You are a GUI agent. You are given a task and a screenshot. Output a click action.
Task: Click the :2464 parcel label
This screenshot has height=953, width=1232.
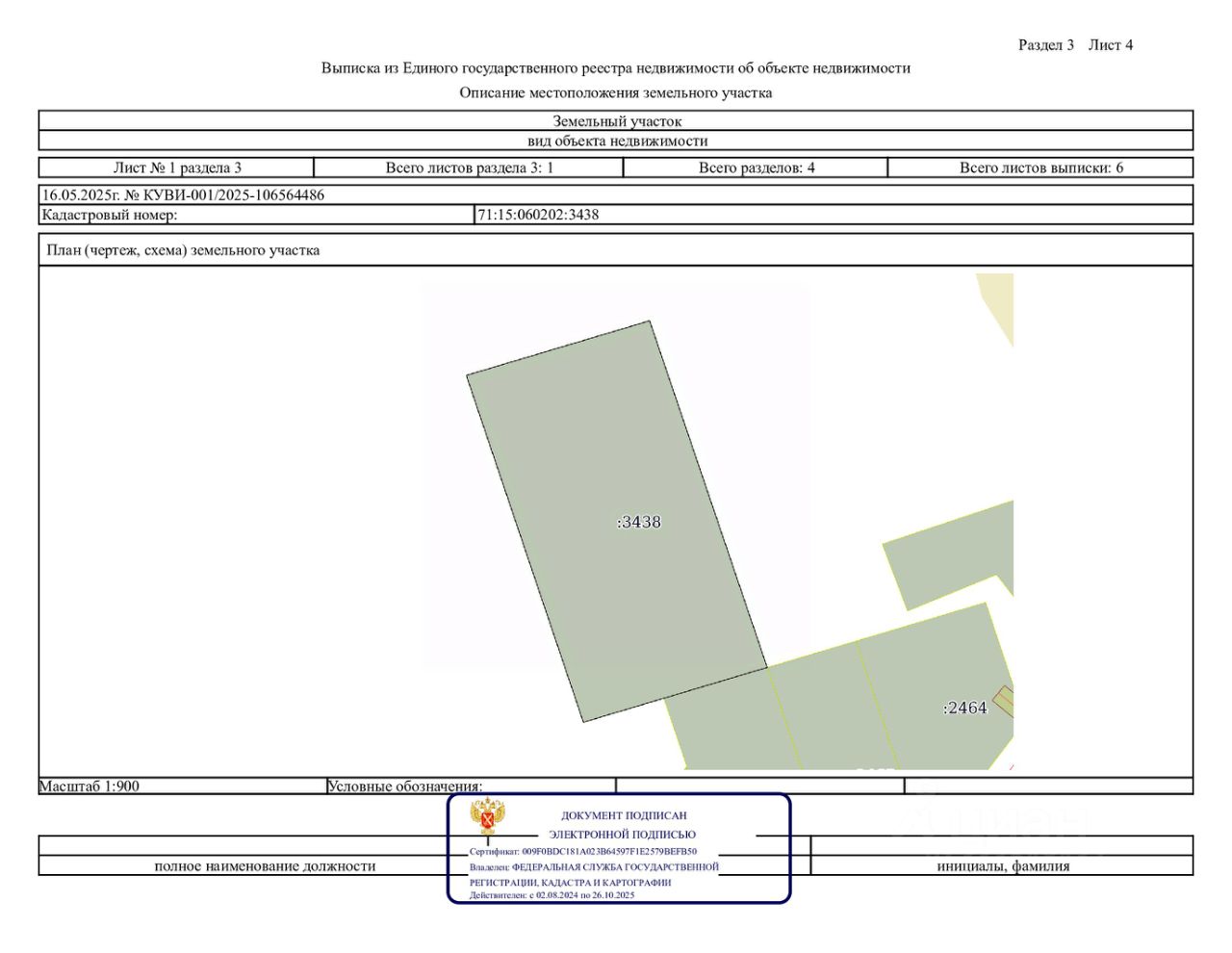coord(964,708)
